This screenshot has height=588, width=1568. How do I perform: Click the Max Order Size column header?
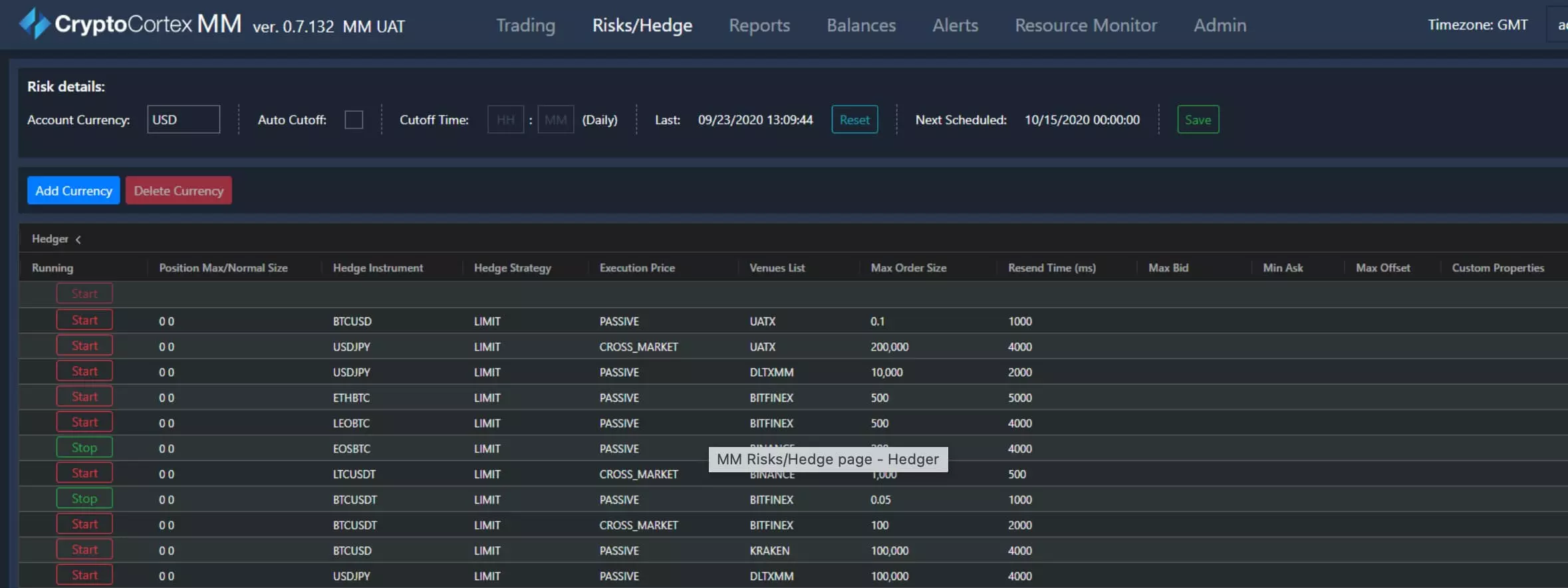point(908,268)
